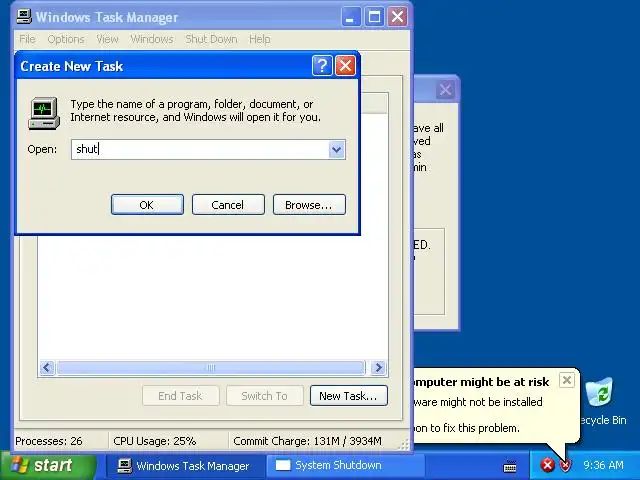Click the Commit Charge status text
The image size is (640, 480).
(x=307, y=441)
